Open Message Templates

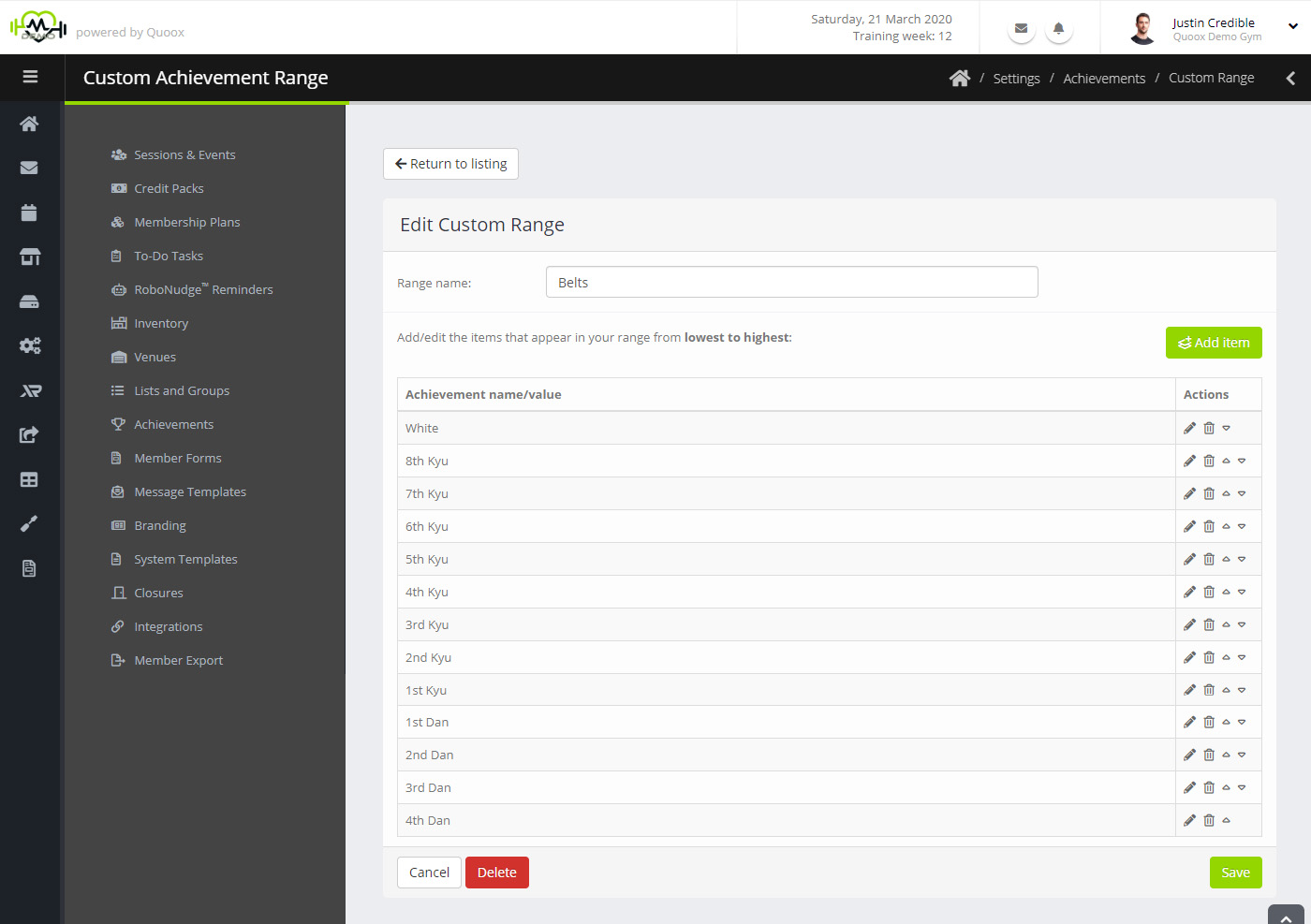189,491
